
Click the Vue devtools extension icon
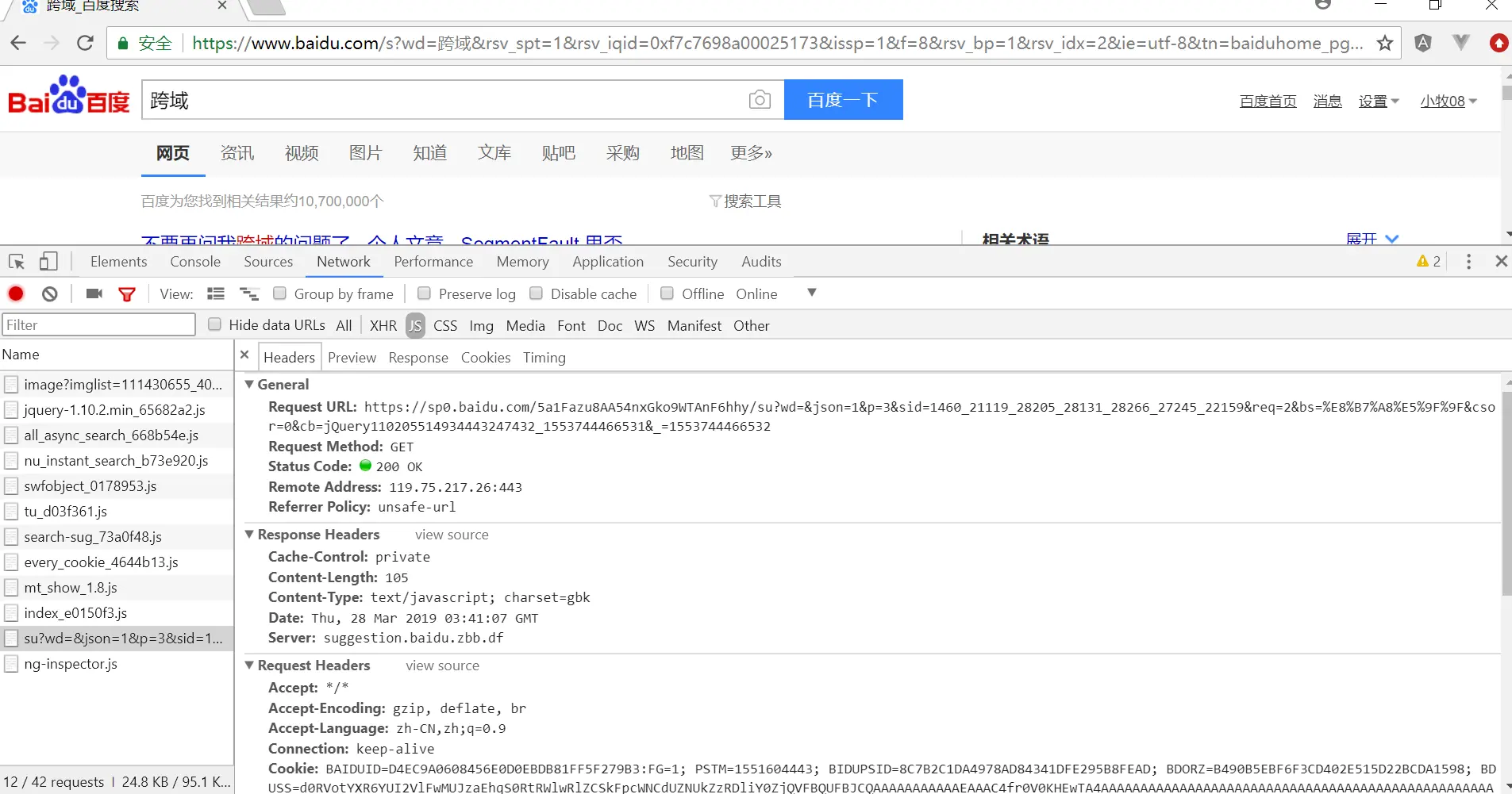coord(1461,43)
